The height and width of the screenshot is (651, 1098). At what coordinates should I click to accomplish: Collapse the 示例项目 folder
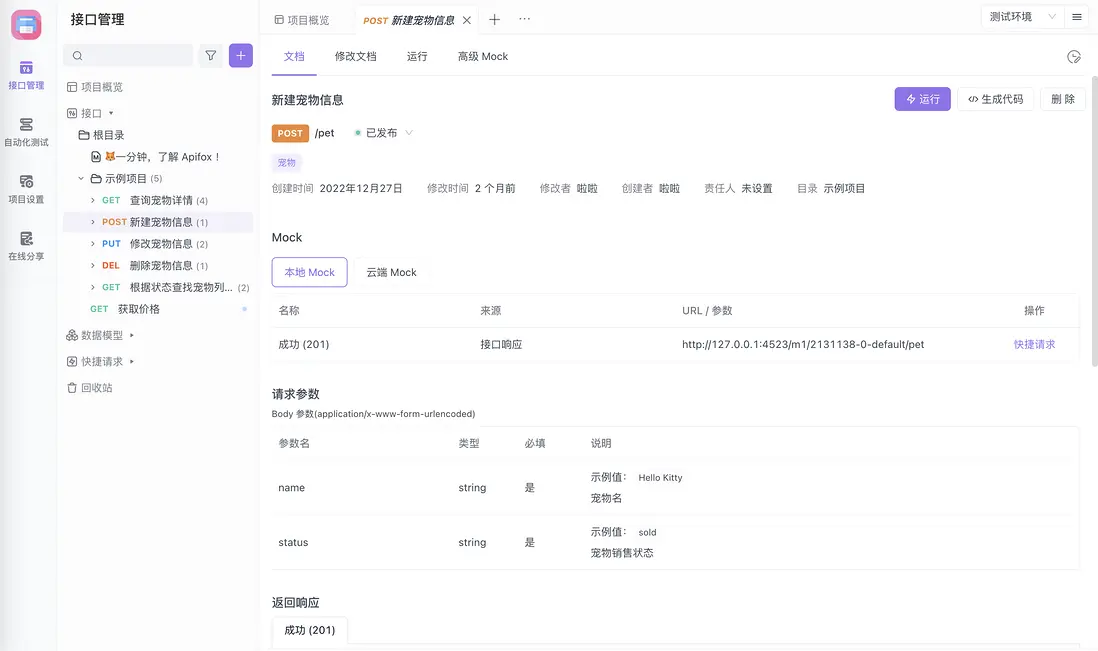(x=81, y=178)
